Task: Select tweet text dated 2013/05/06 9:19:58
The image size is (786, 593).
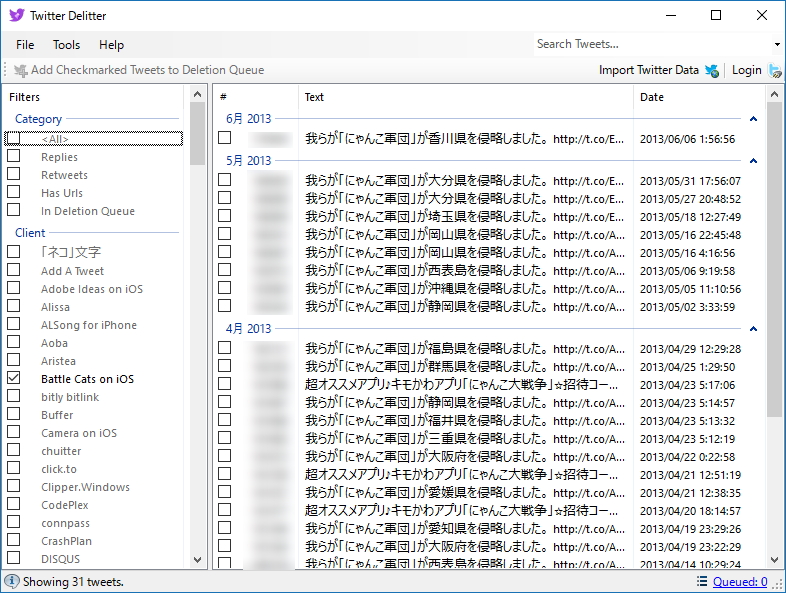Action: click(465, 271)
